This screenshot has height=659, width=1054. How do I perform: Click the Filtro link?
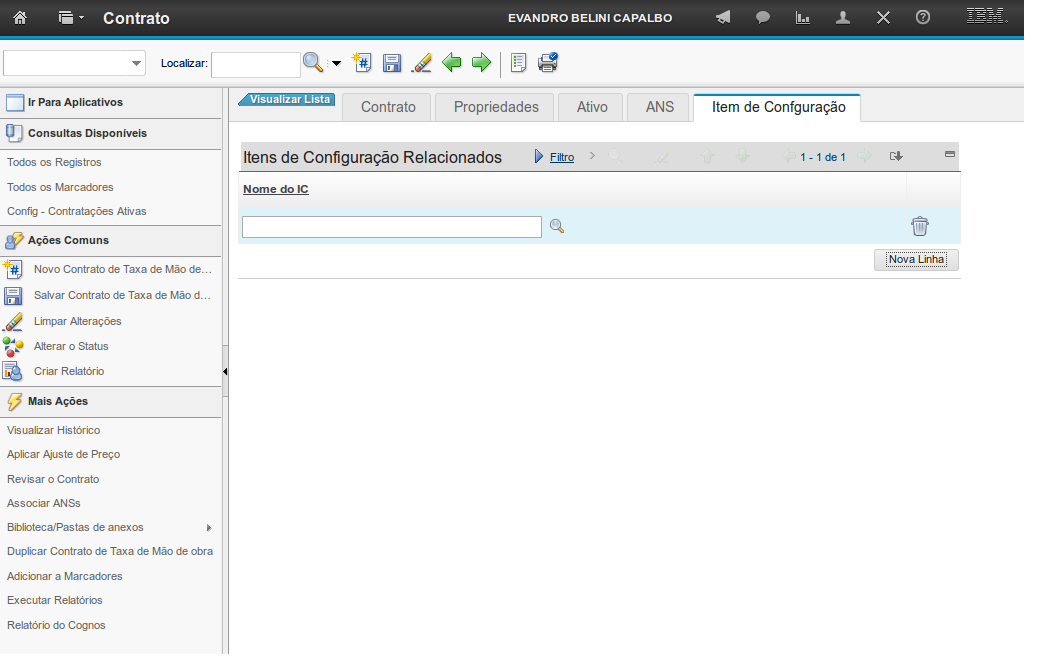coord(562,157)
